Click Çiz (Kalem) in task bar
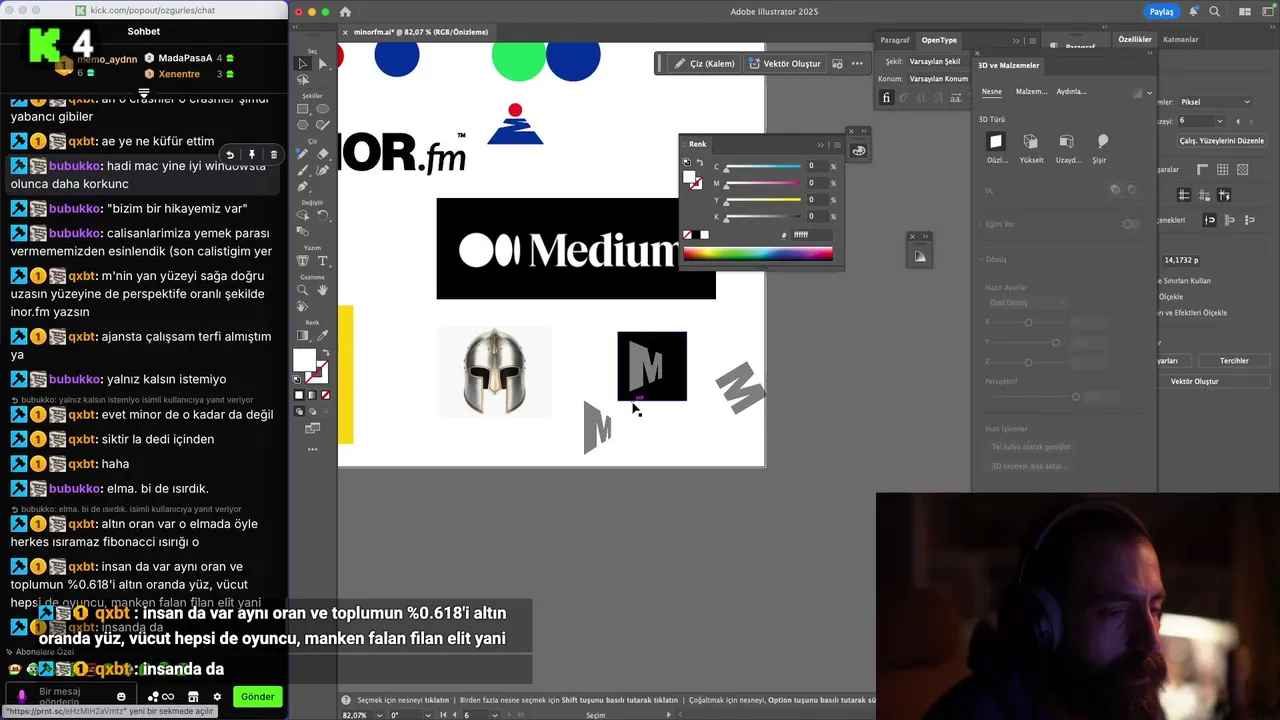 [x=704, y=63]
